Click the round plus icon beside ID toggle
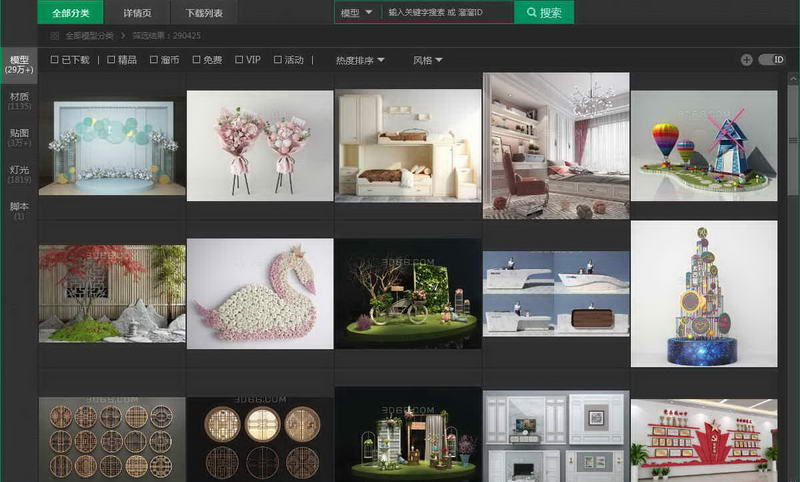The image size is (800, 482). 746,60
